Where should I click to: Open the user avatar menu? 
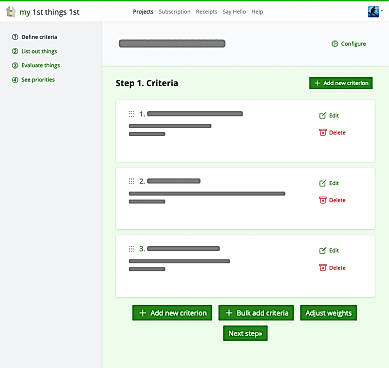coord(375,12)
